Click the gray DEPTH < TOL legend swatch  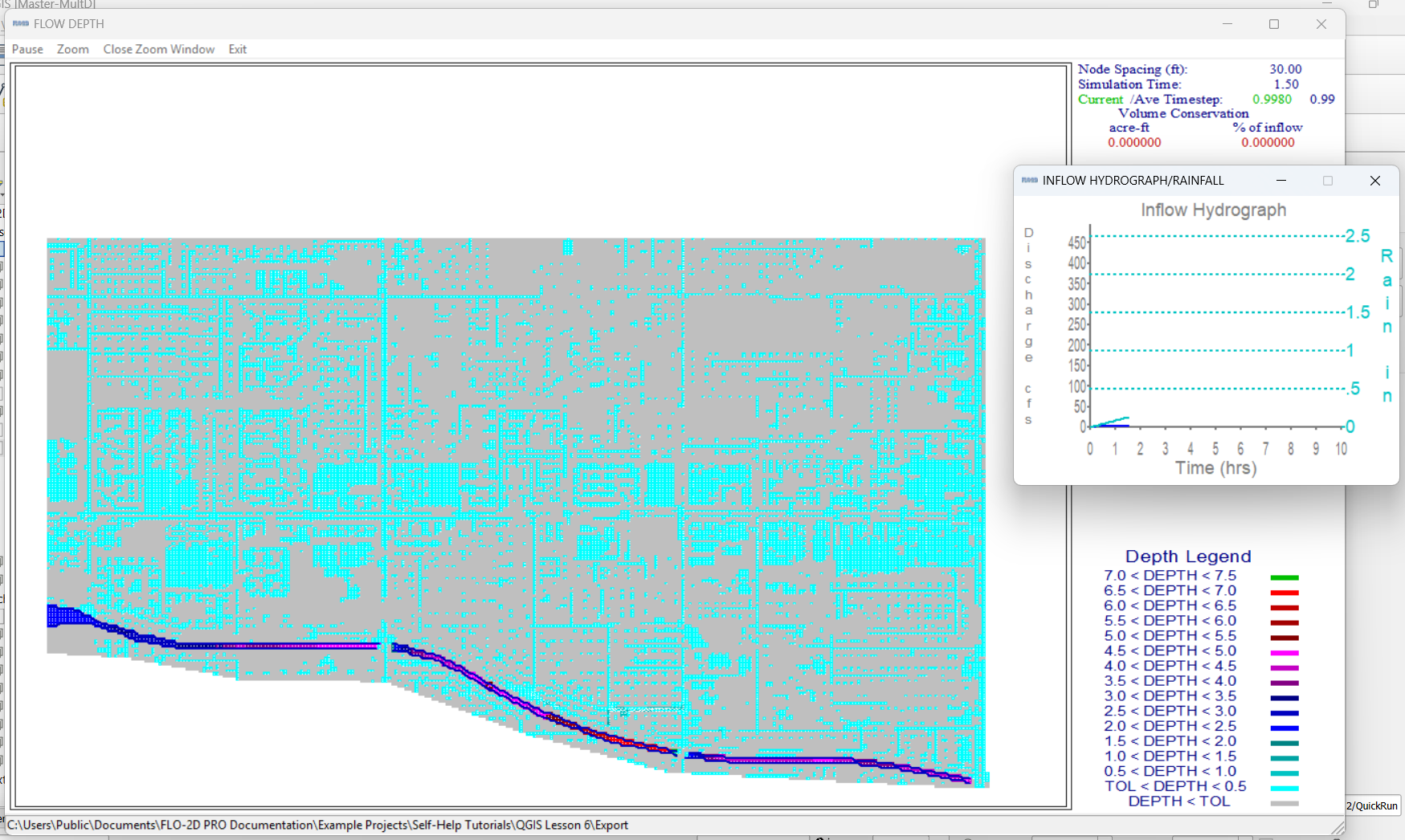click(1284, 803)
